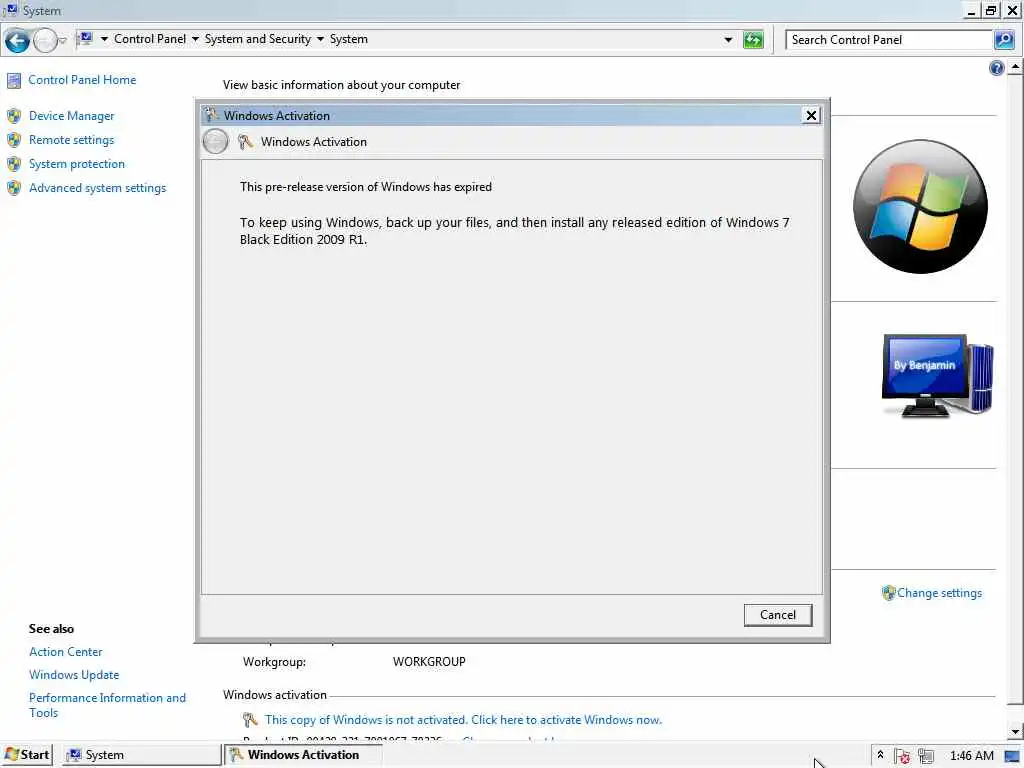Image resolution: width=1024 pixels, height=768 pixels.
Task: Click the network tray icon
Action: [926, 756]
